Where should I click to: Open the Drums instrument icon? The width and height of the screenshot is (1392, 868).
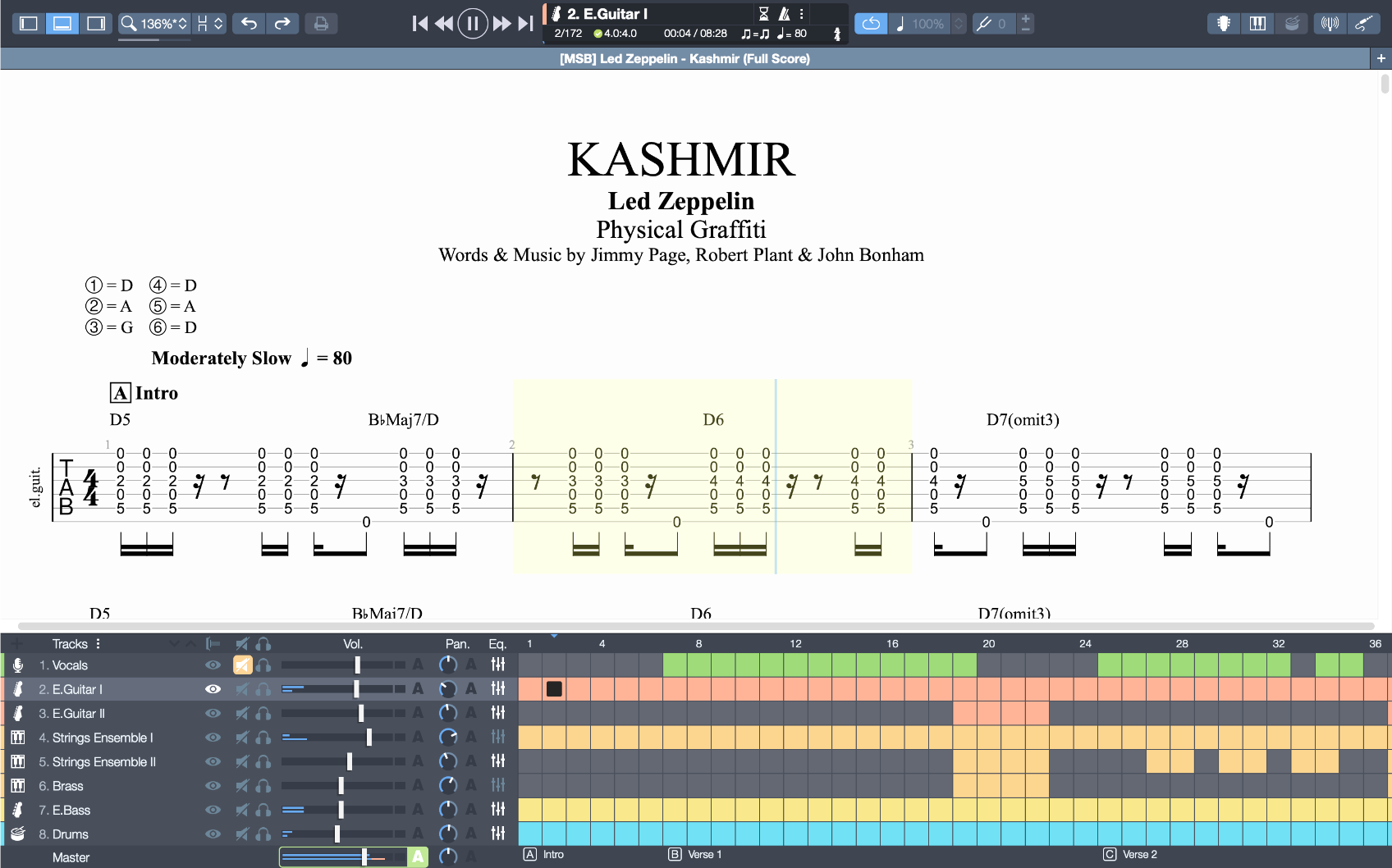pos(17,834)
